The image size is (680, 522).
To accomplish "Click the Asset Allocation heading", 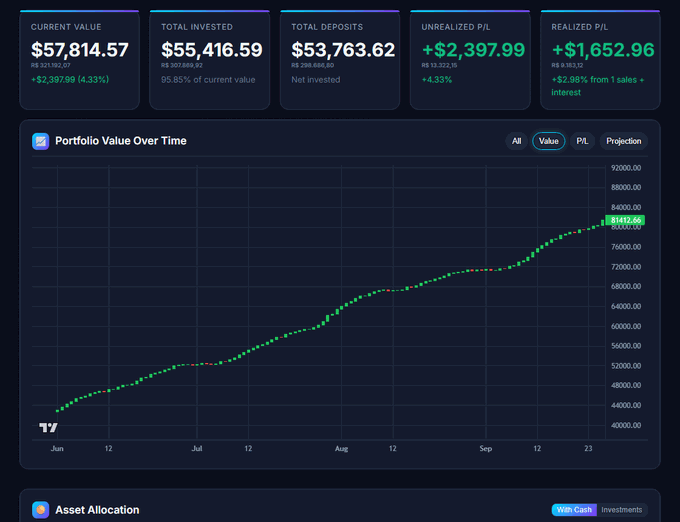I will click(97, 510).
